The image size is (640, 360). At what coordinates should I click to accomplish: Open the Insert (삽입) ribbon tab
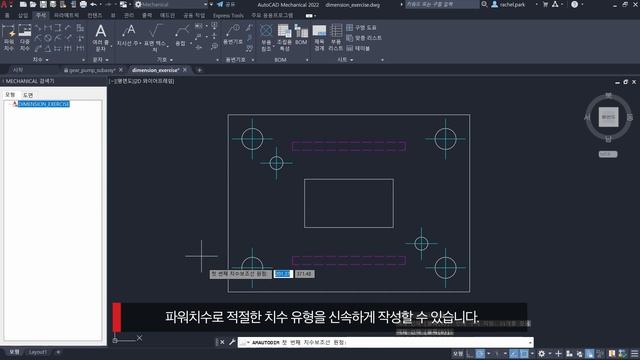[x=23, y=15]
